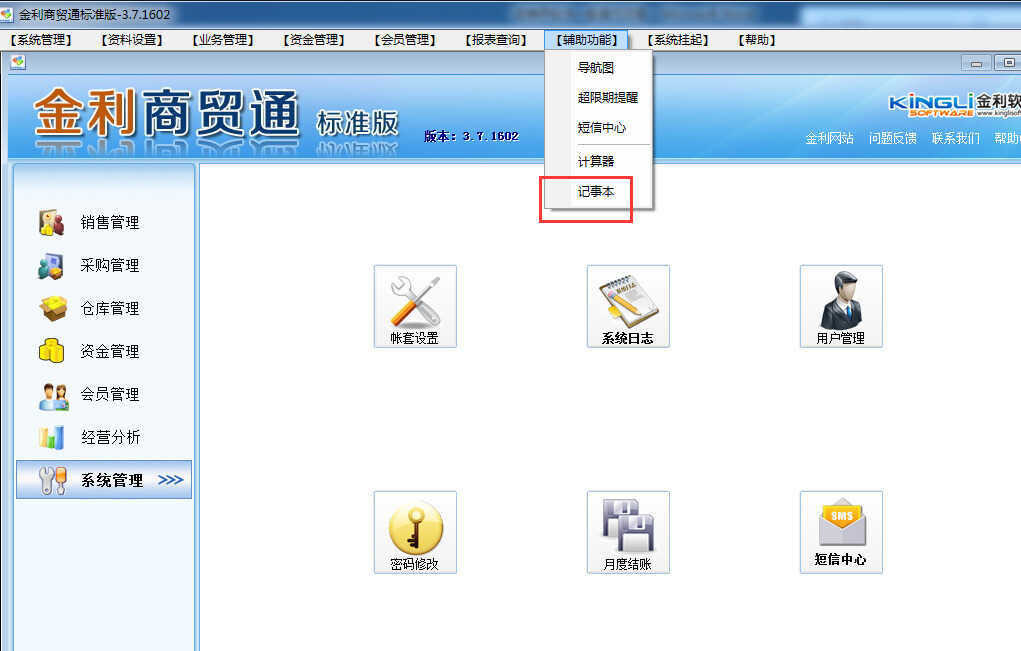The width and height of the screenshot is (1021, 651).
Task: Click the app icon in the title bar
Action: coord(7,14)
